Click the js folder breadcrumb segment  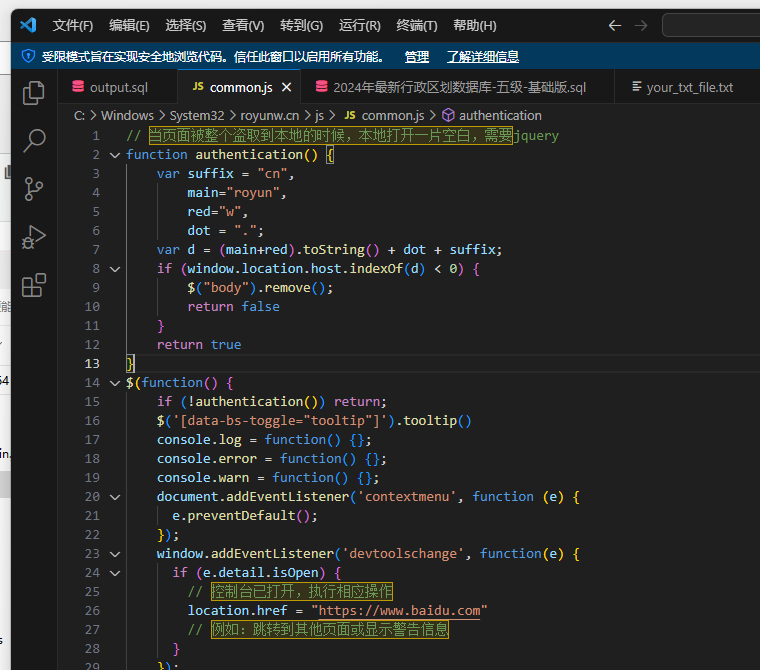(319, 115)
